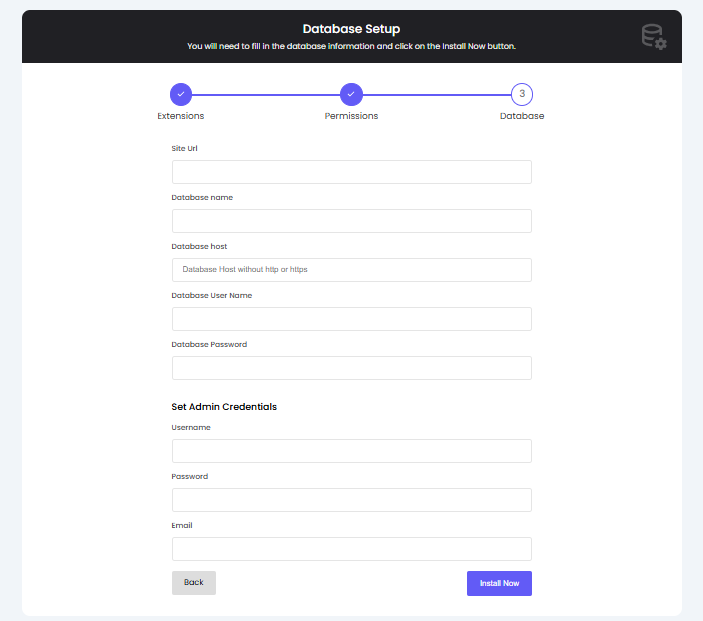Image resolution: width=703 pixels, height=621 pixels.
Task: Click the Extensions step checkmark circle
Action: coord(181,94)
